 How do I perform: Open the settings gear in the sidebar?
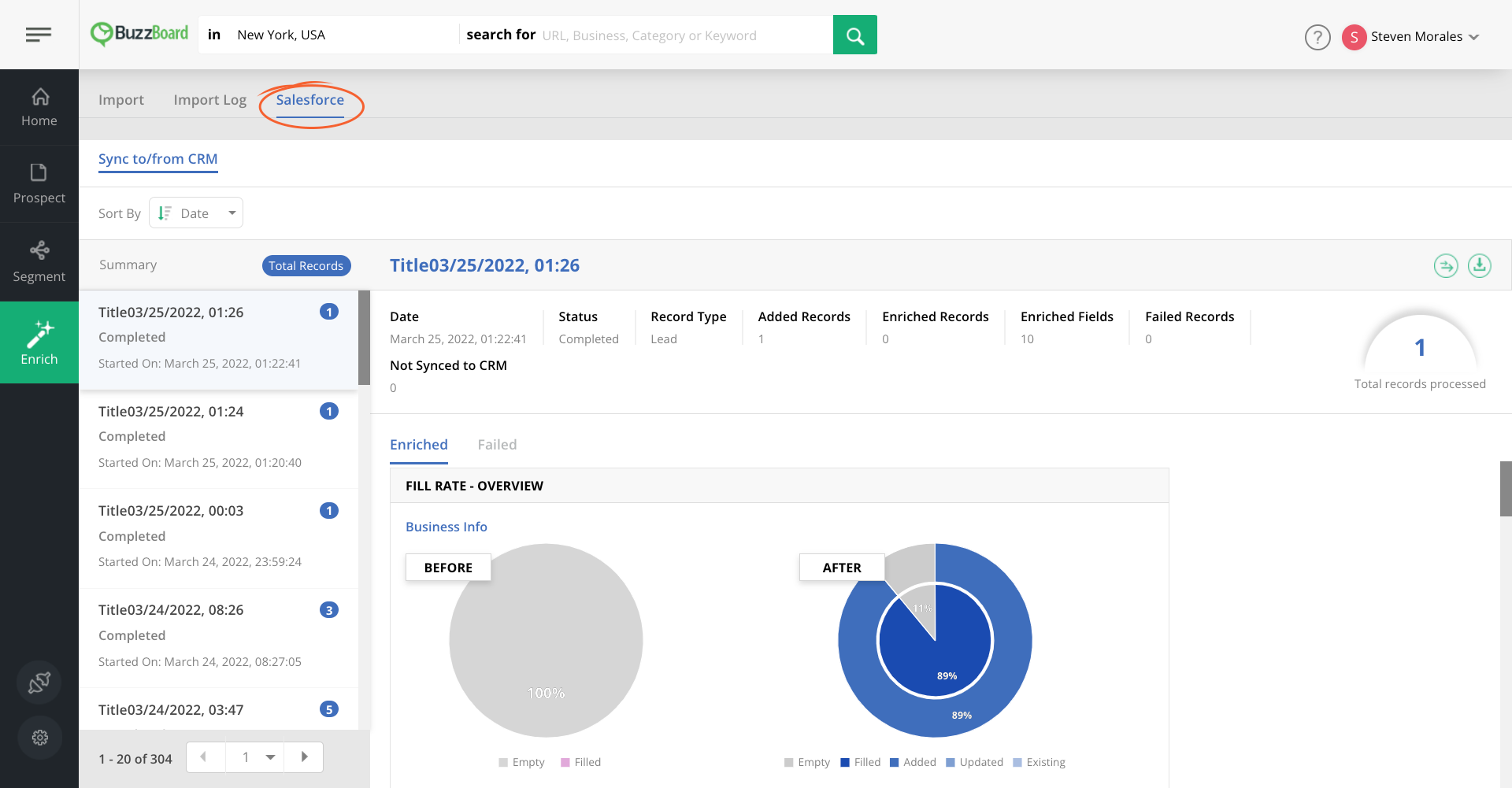pyautogui.click(x=39, y=738)
